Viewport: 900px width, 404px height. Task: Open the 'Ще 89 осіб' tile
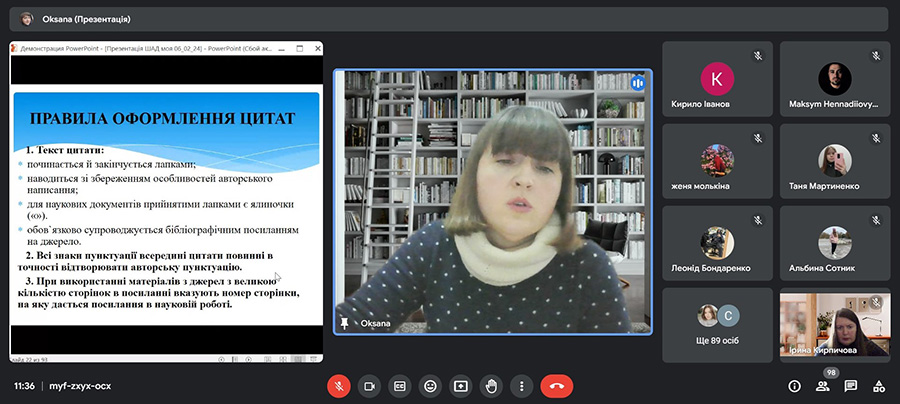coord(717,325)
